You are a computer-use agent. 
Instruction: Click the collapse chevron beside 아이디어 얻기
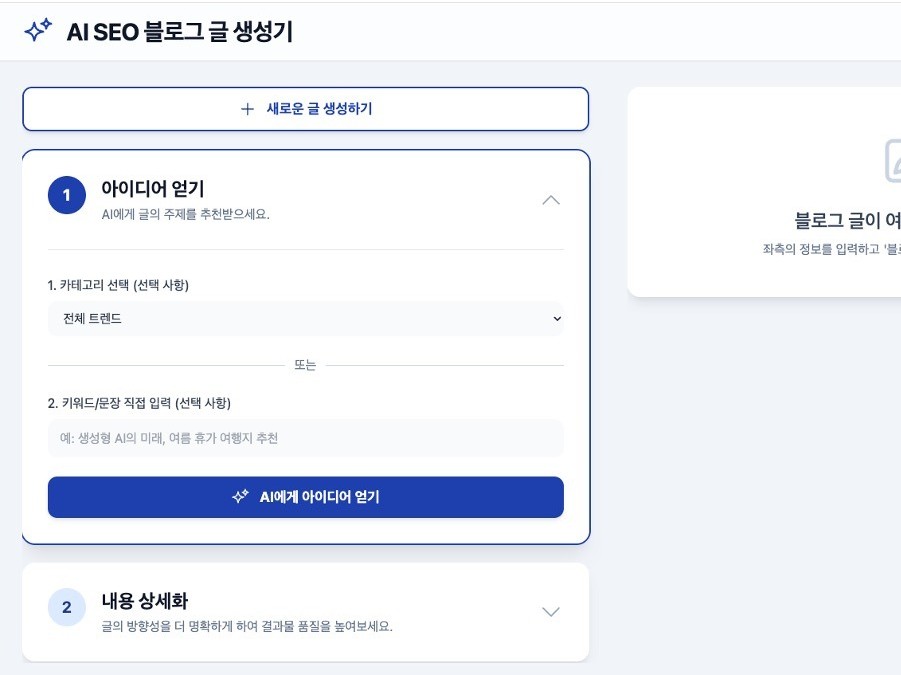pyautogui.click(x=550, y=200)
